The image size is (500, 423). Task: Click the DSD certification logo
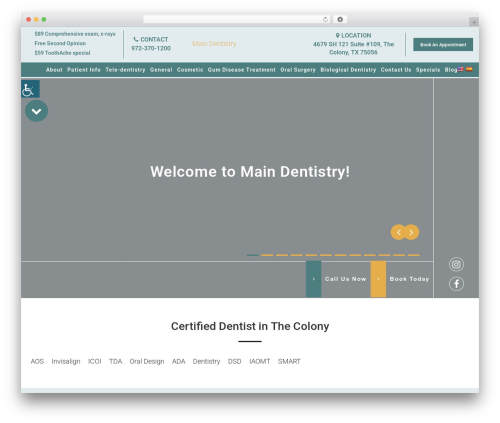[x=235, y=361]
